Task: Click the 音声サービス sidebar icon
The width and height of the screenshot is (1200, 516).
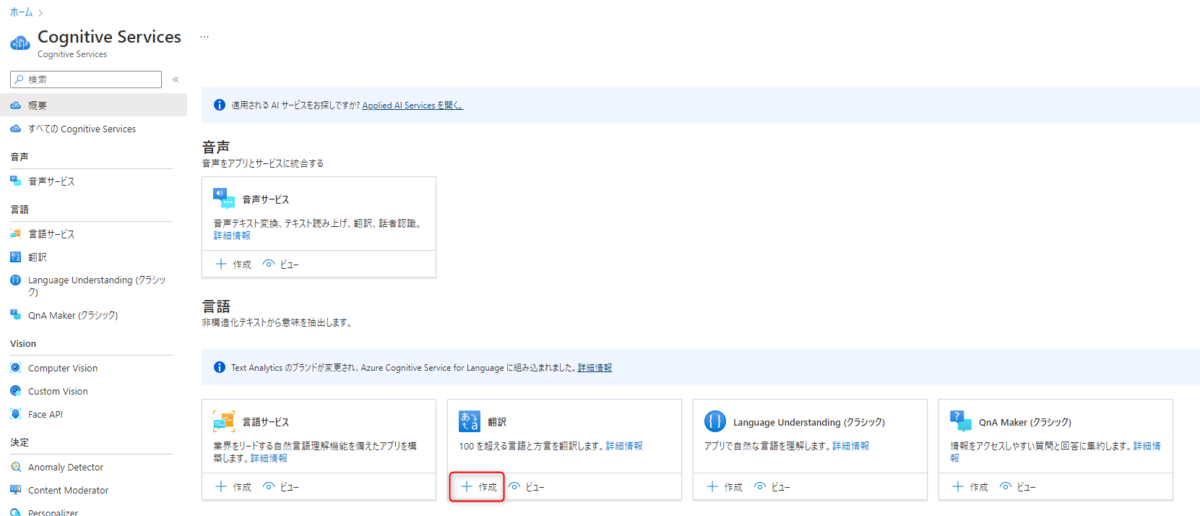Action: tap(15, 181)
